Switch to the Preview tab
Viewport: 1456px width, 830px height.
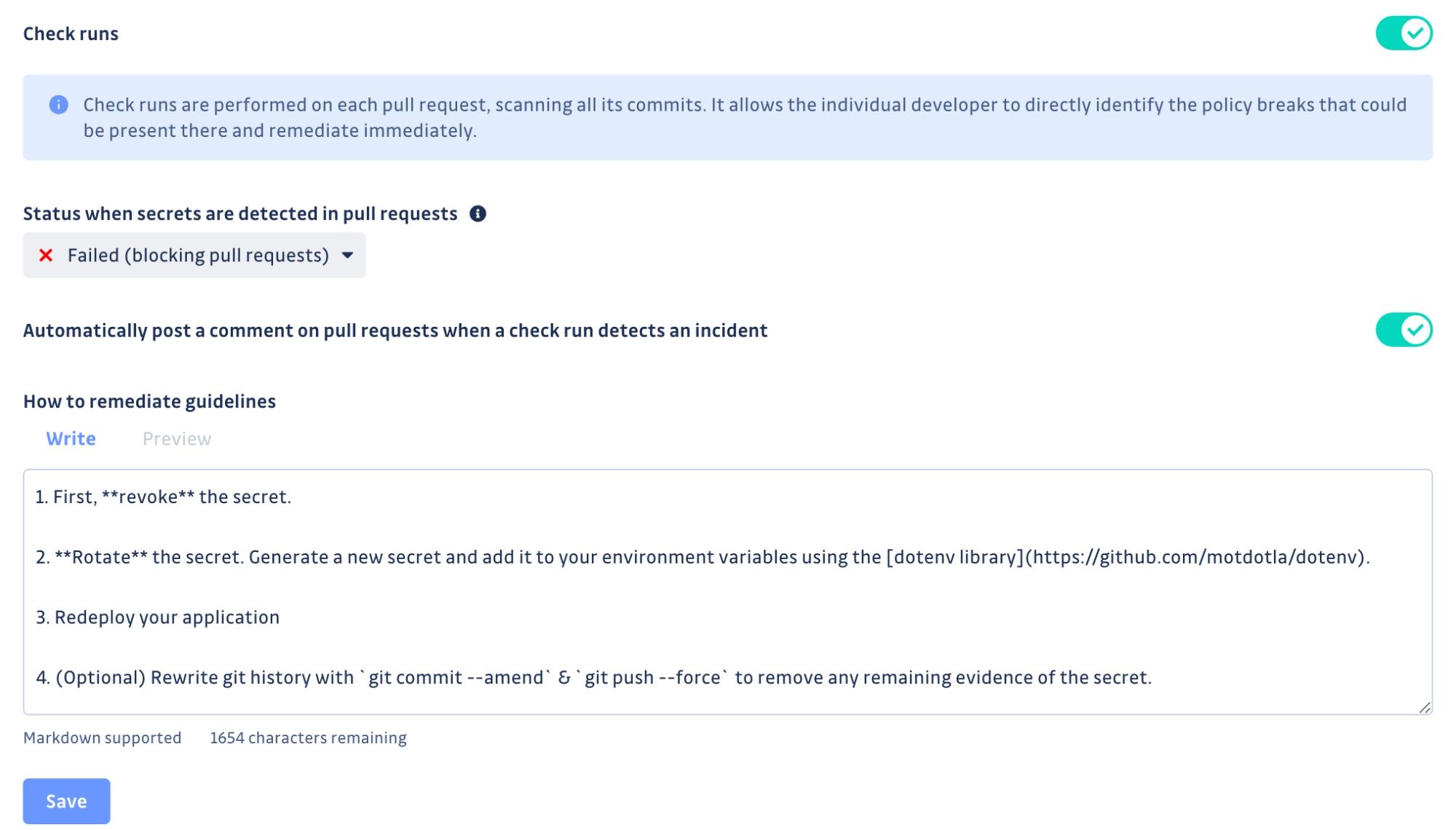tap(177, 439)
